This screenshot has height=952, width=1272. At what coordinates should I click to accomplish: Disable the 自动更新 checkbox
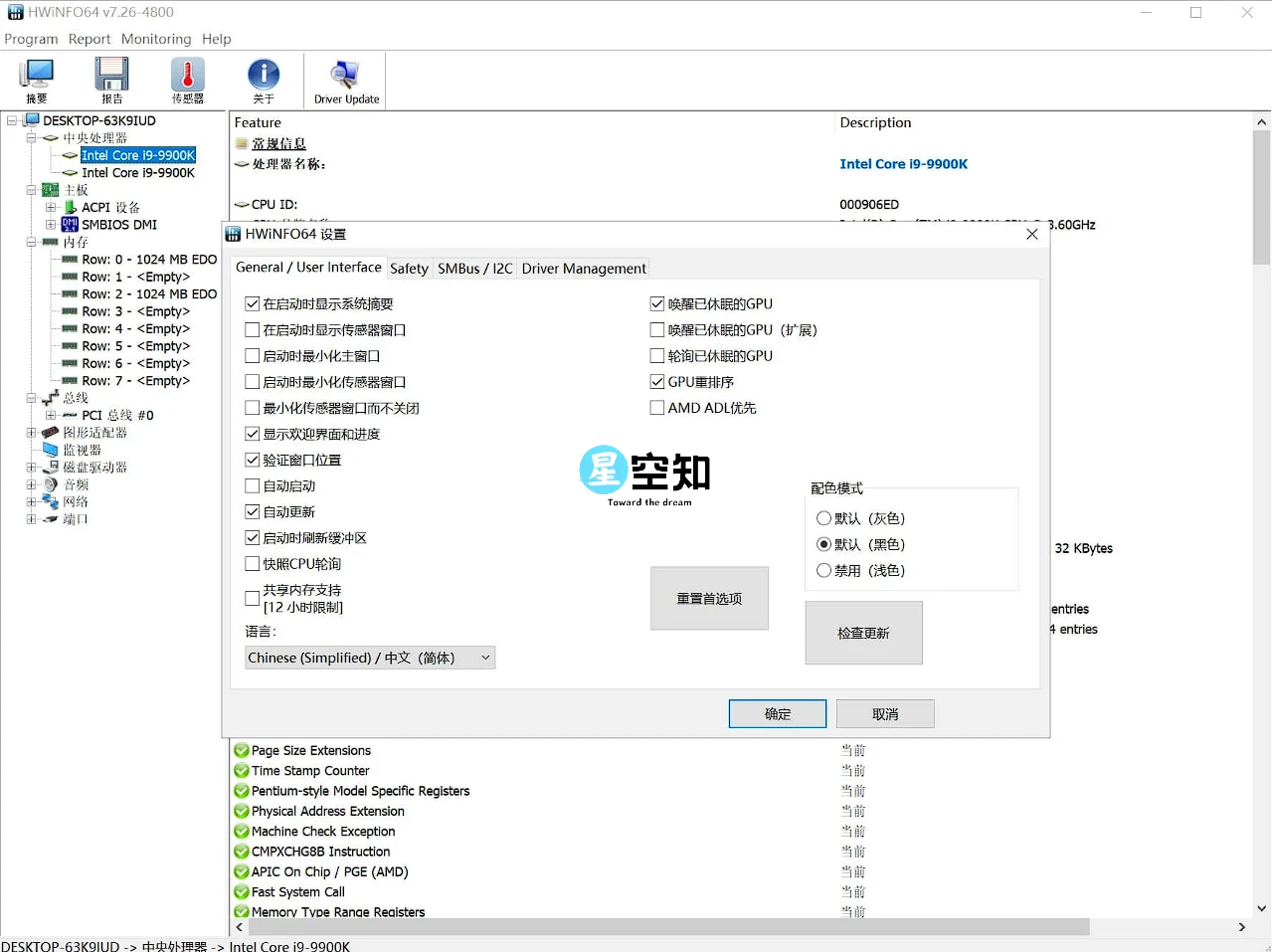(x=252, y=511)
